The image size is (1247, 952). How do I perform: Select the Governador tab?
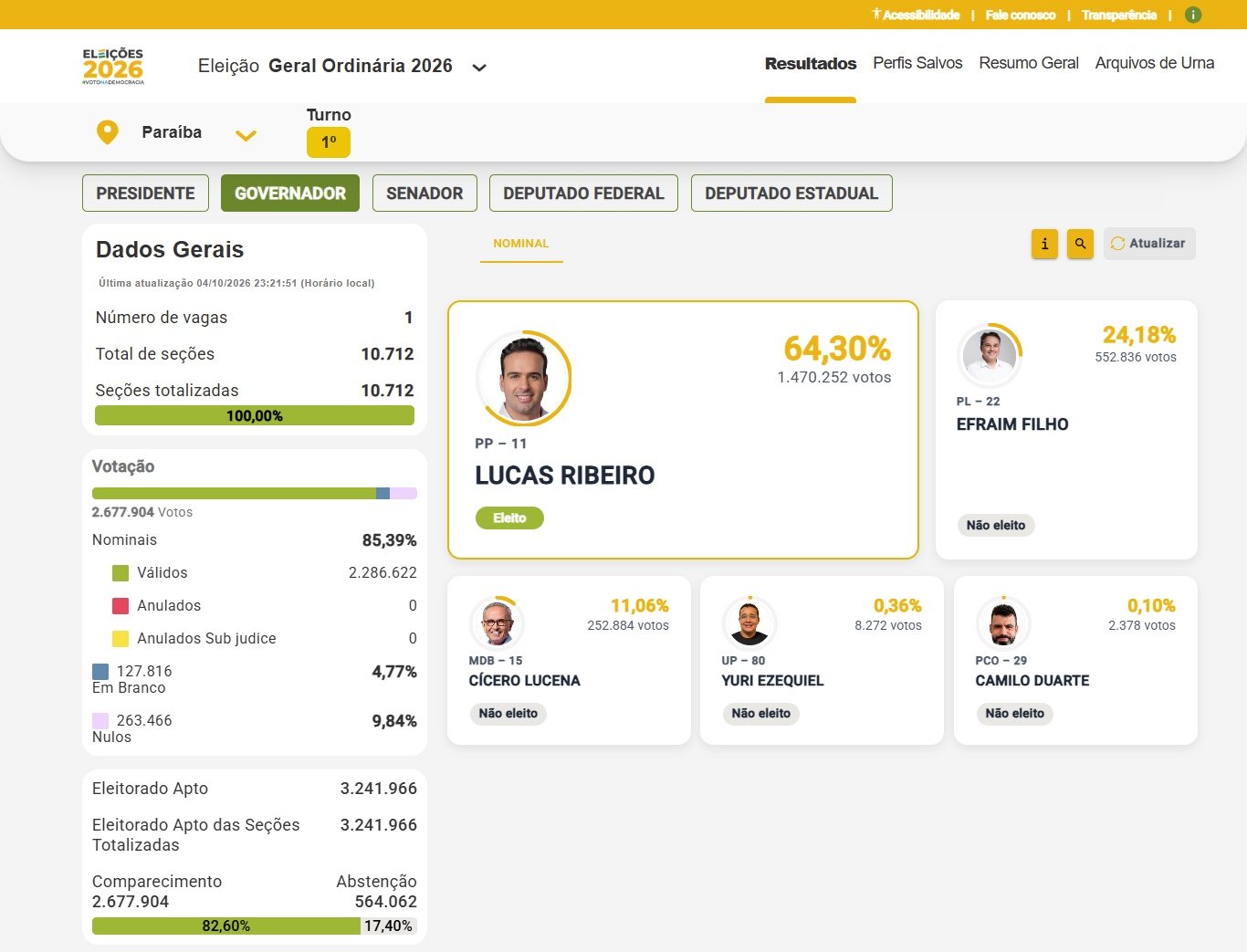pyautogui.click(x=290, y=194)
